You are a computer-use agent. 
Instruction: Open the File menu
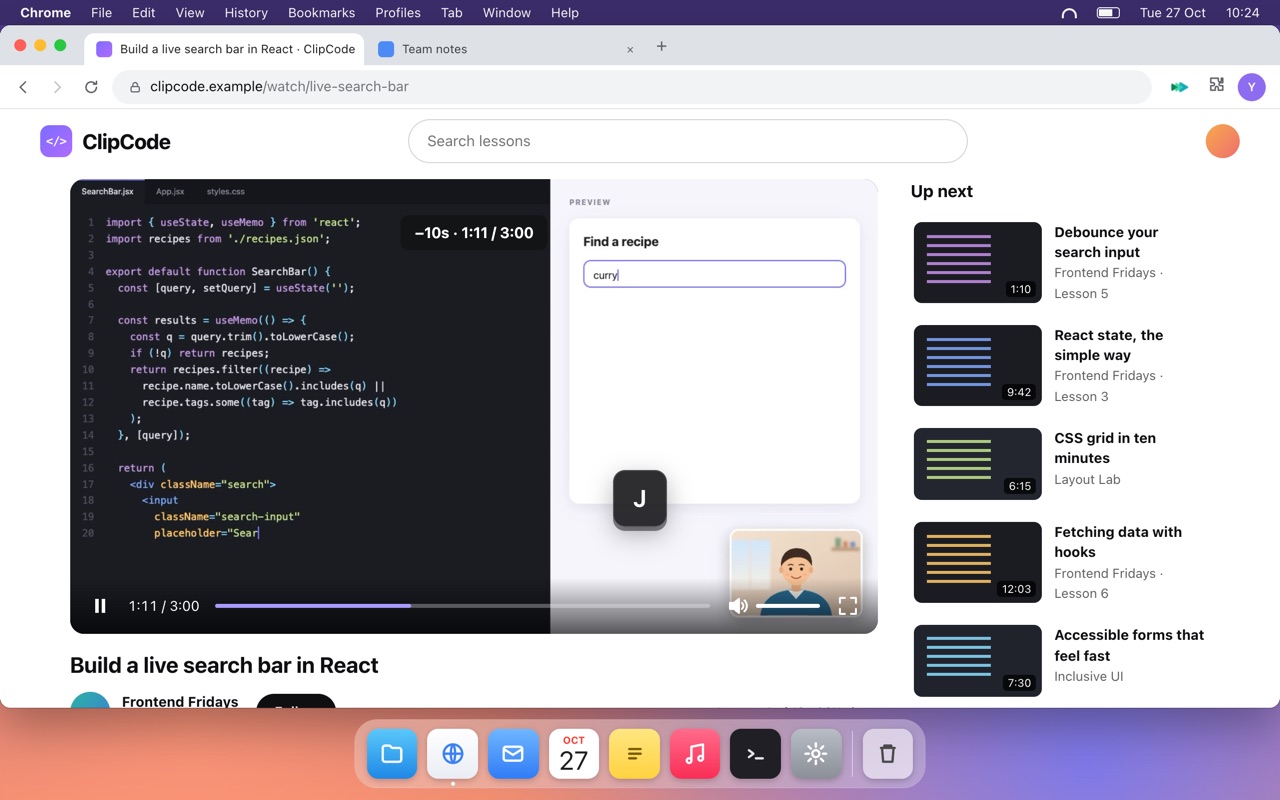click(x=101, y=13)
